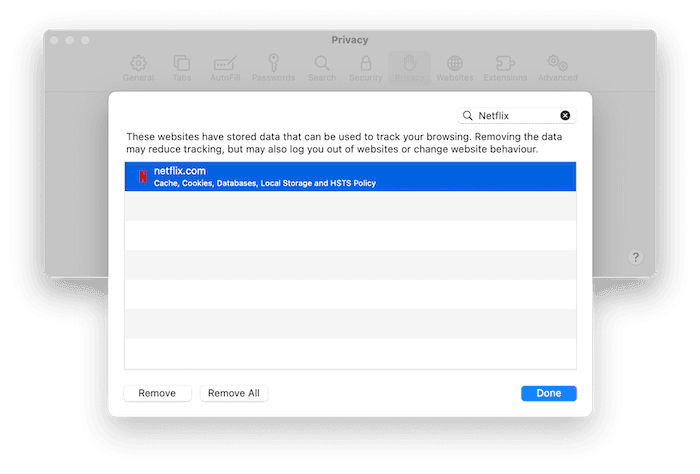700x474 pixels.
Task: Open the AutoFill preferences pane
Action: point(225,68)
